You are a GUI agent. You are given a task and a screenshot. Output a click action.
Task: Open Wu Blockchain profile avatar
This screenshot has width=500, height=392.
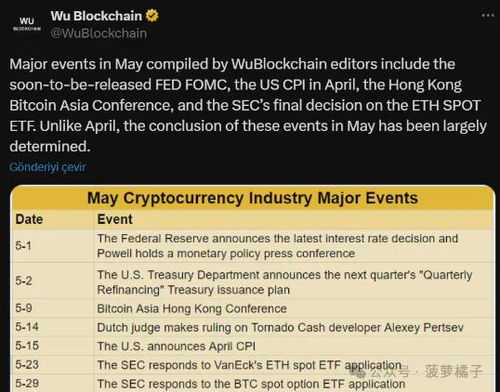point(27,24)
